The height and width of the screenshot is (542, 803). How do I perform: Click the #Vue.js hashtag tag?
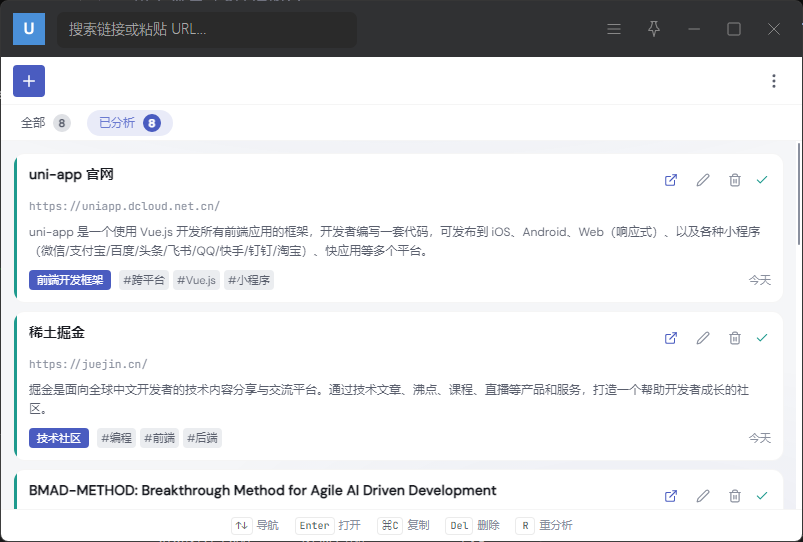coord(196,280)
